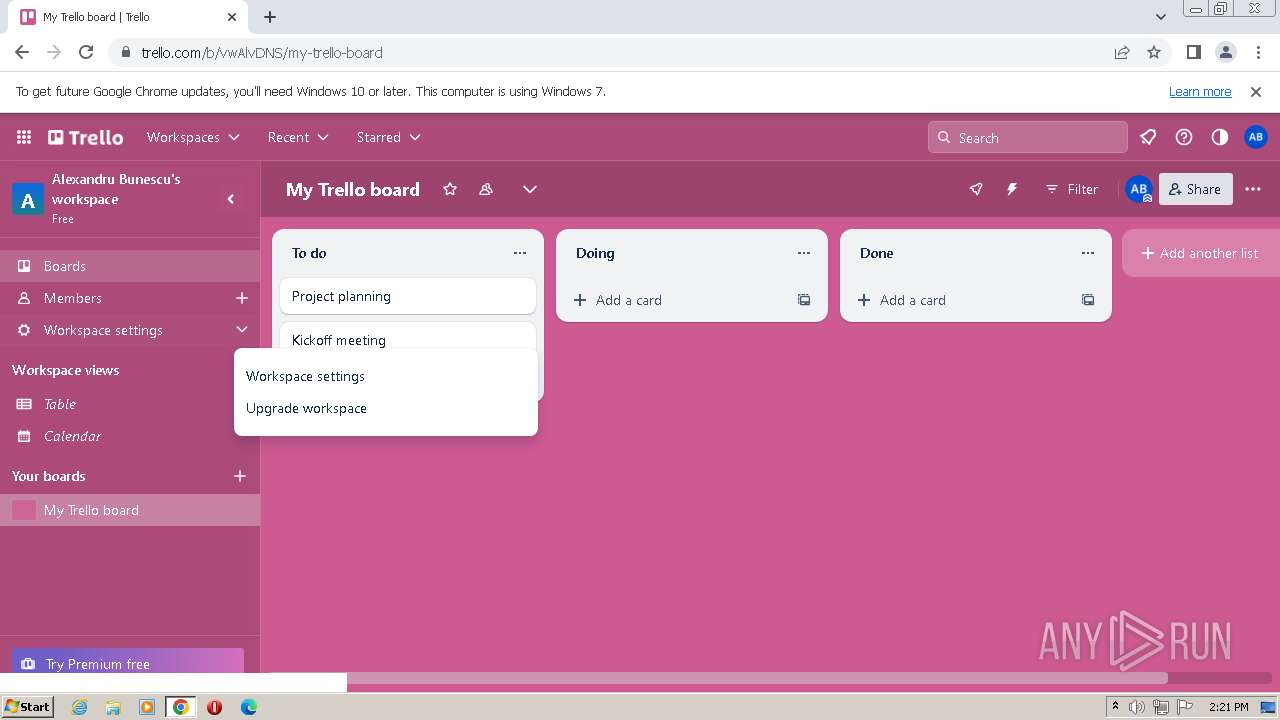Click the horizontal board scrollbar
1280x720 pixels.
coord(757,679)
